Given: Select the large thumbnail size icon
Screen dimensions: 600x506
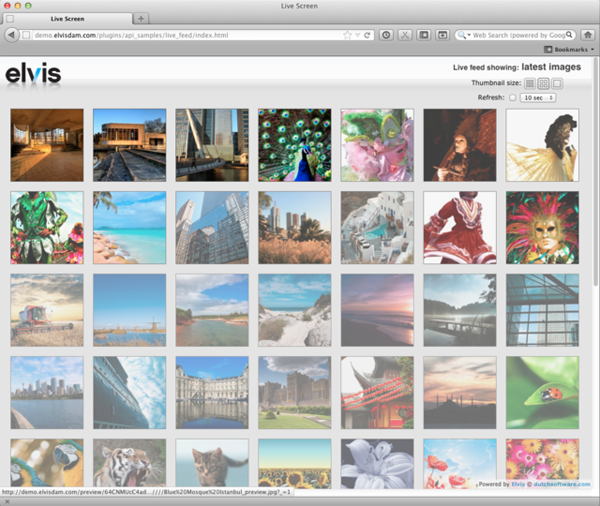Looking at the screenshot, I should [x=558, y=83].
